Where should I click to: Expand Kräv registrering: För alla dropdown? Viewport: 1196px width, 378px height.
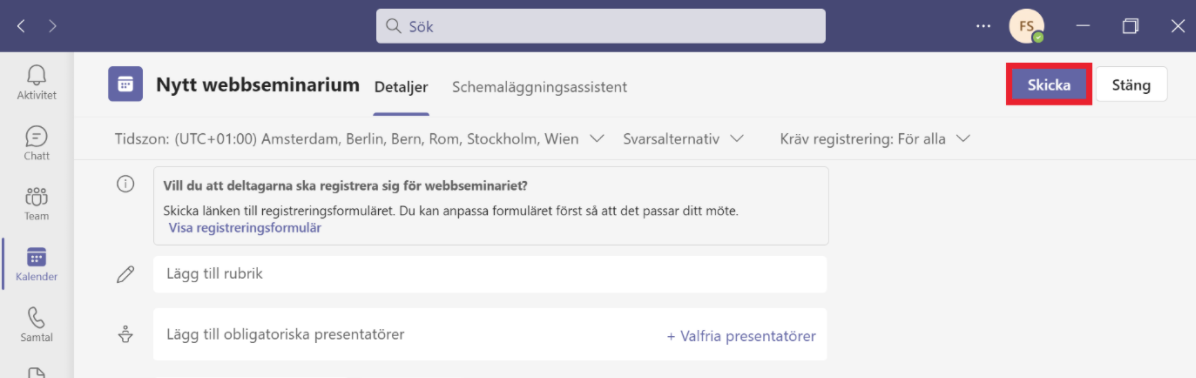875,139
